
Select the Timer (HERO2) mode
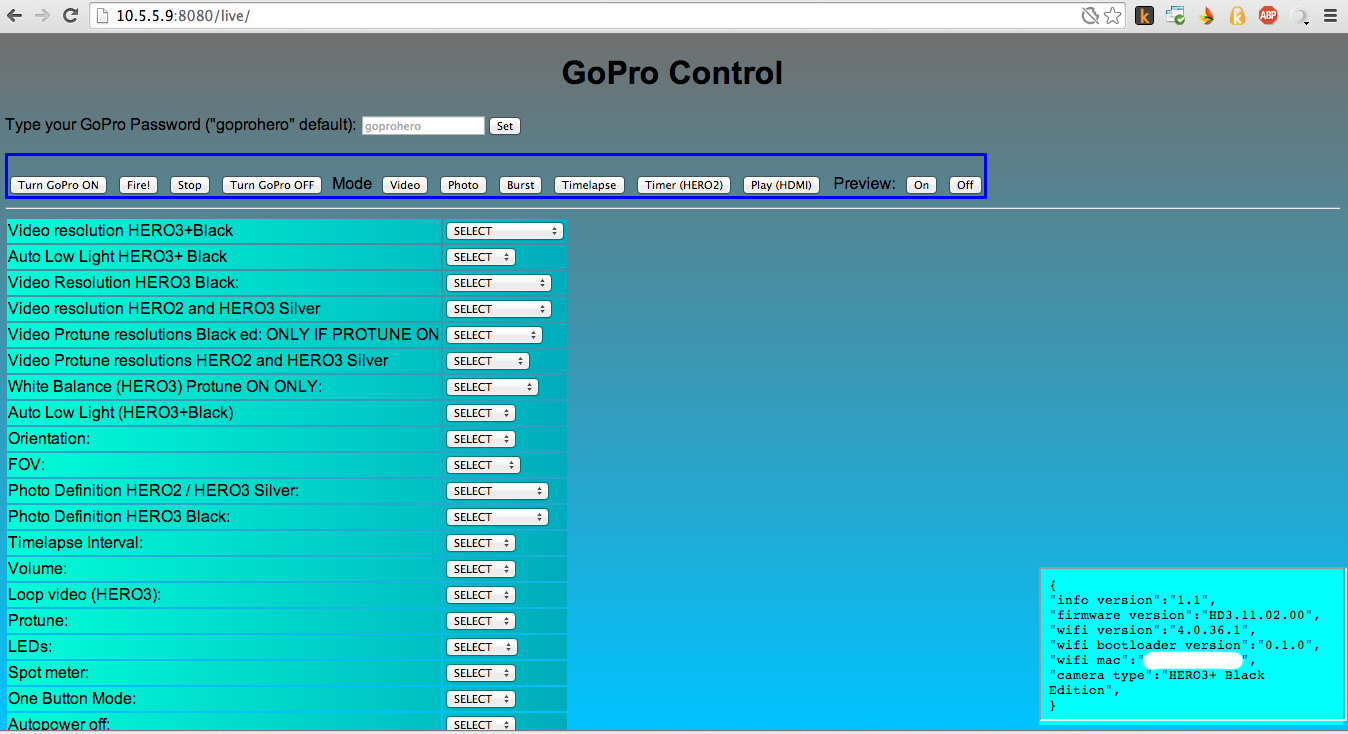[x=684, y=185]
